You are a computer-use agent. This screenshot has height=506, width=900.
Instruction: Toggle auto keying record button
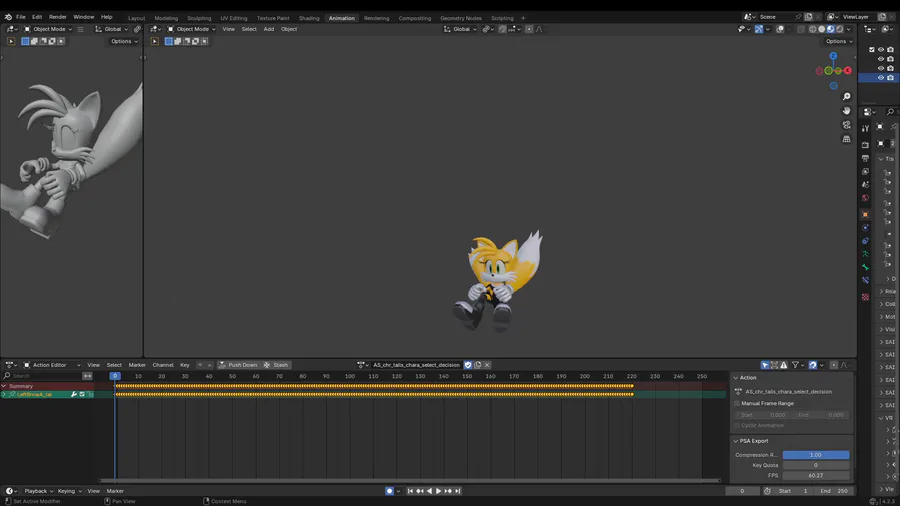[x=390, y=491]
